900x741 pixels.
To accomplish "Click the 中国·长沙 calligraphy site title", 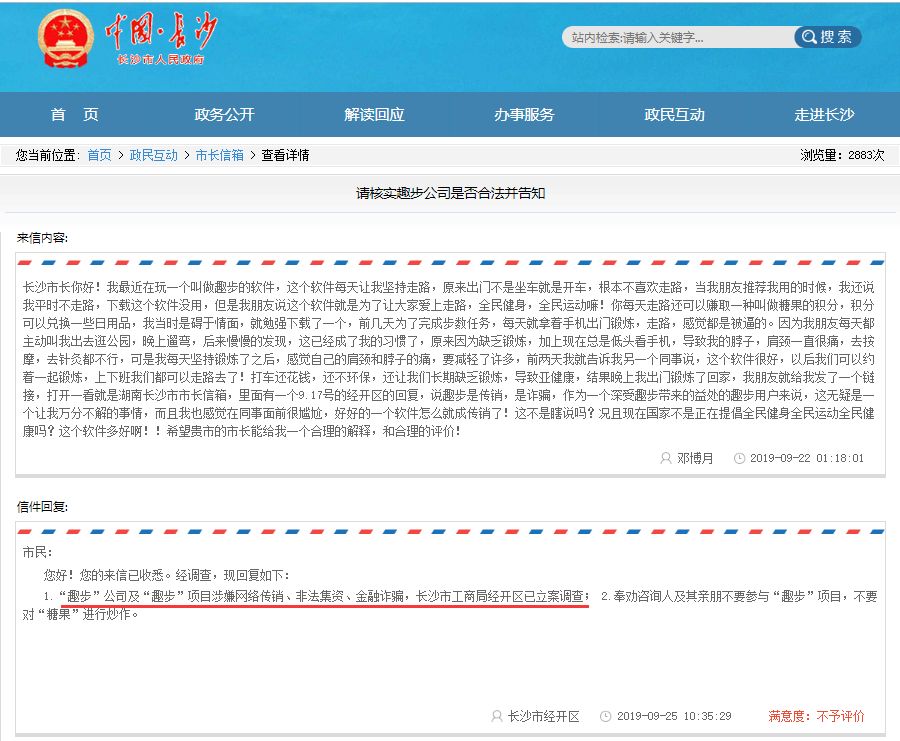I will (161, 30).
